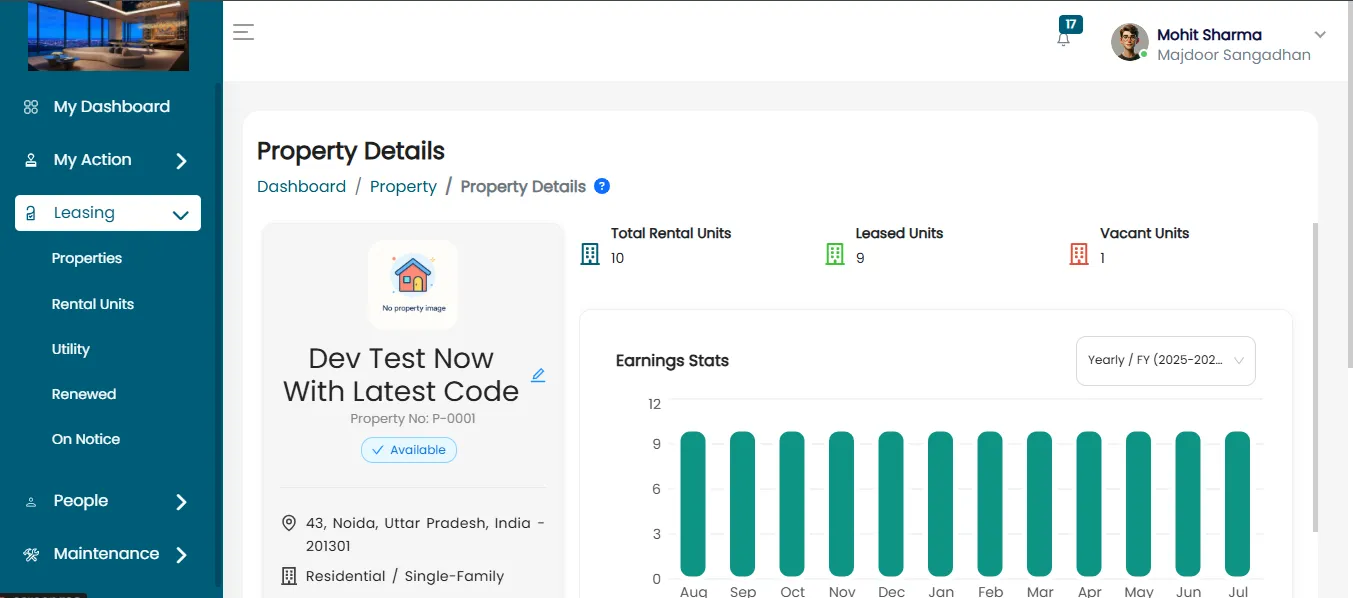Expand the Maintenance submenu chevron
This screenshot has width=1353, height=598.
tap(181, 555)
